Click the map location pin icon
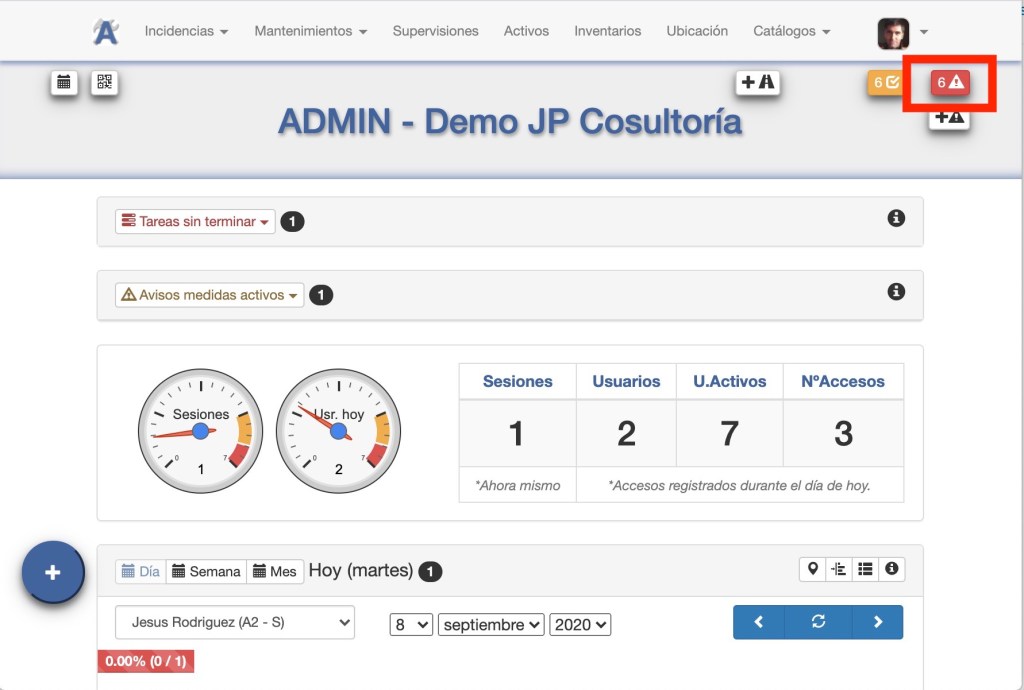The height and width of the screenshot is (690, 1024). (812, 569)
